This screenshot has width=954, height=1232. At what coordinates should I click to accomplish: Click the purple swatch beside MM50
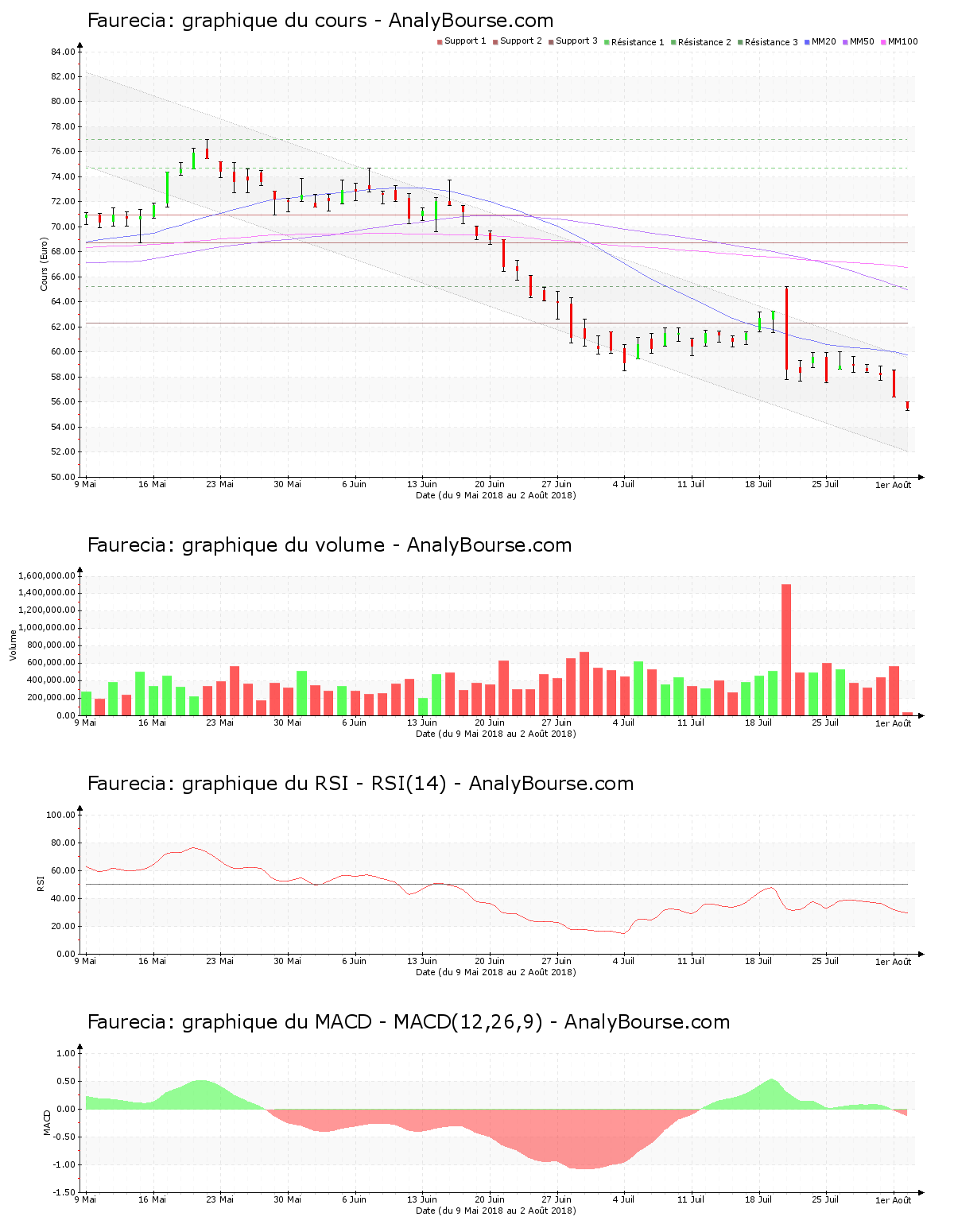click(x=845, y=42)
